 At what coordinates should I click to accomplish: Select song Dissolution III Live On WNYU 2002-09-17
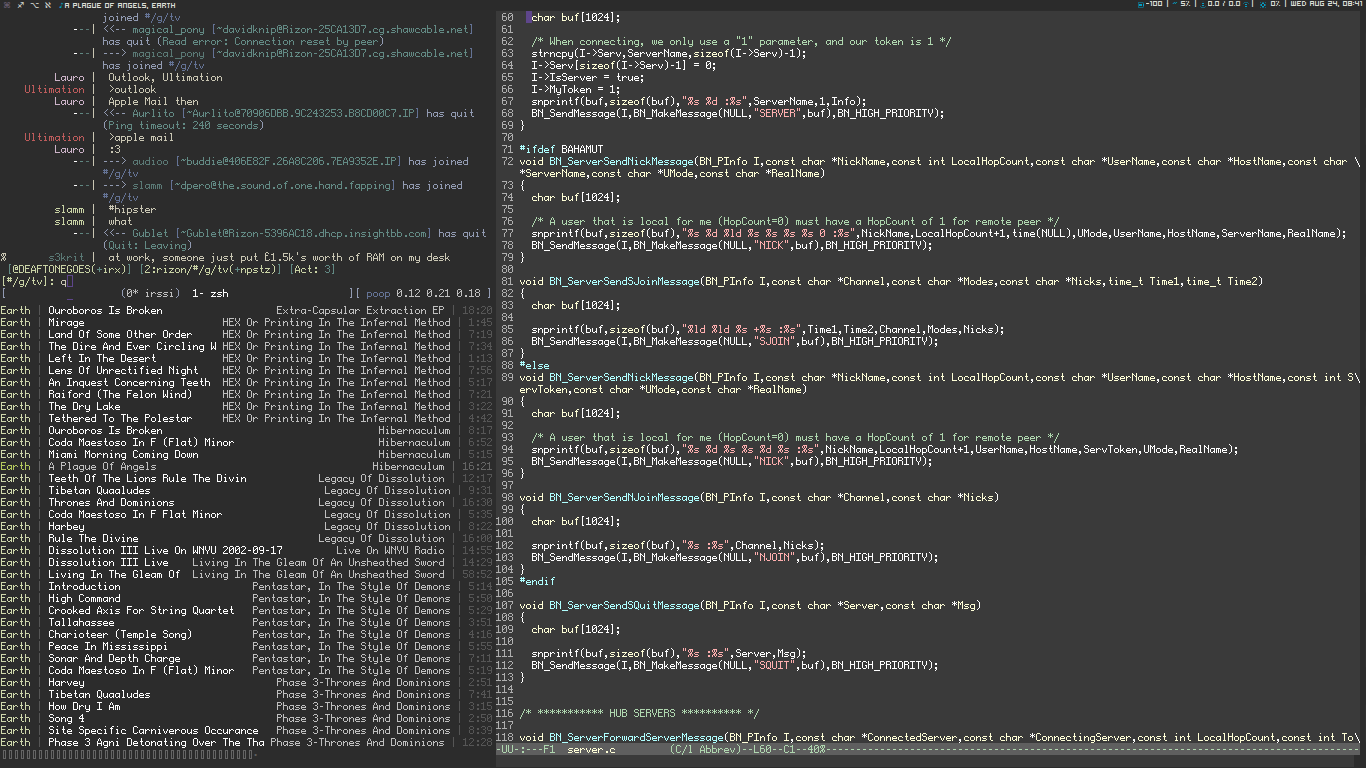point(246,551)
